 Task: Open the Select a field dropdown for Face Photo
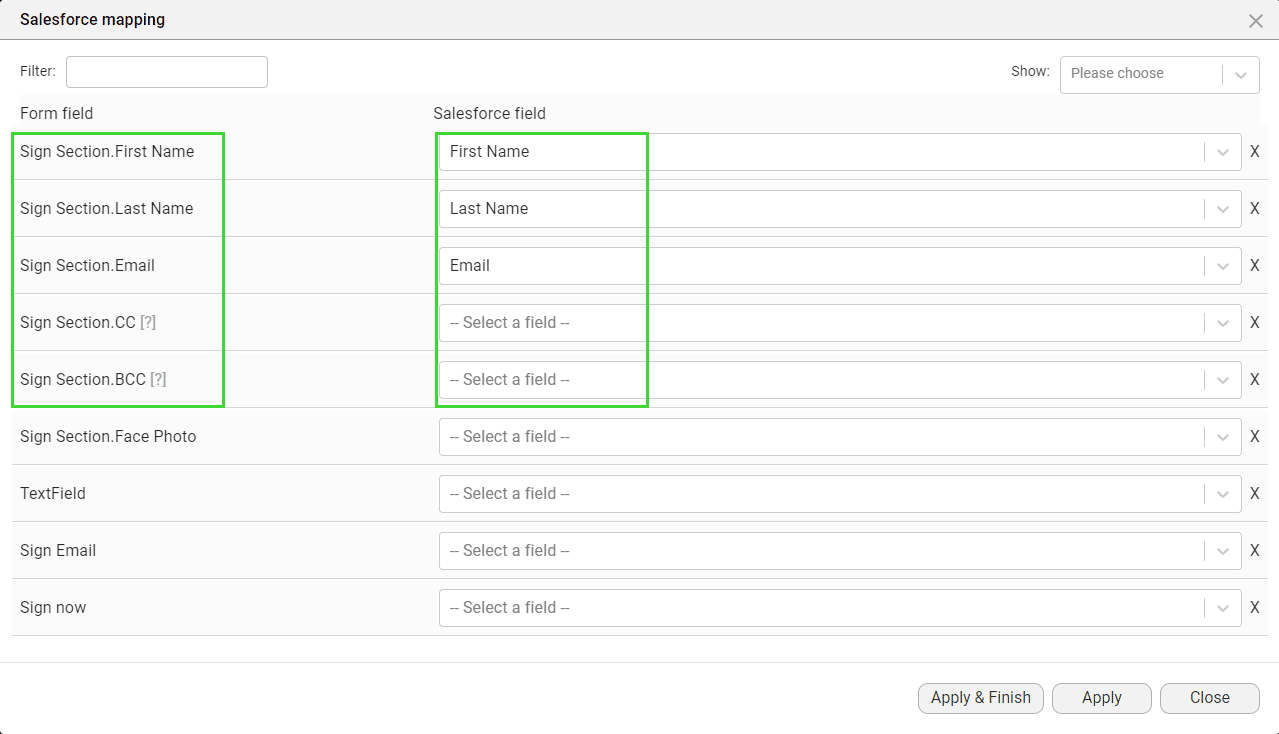click(1222, 436)
